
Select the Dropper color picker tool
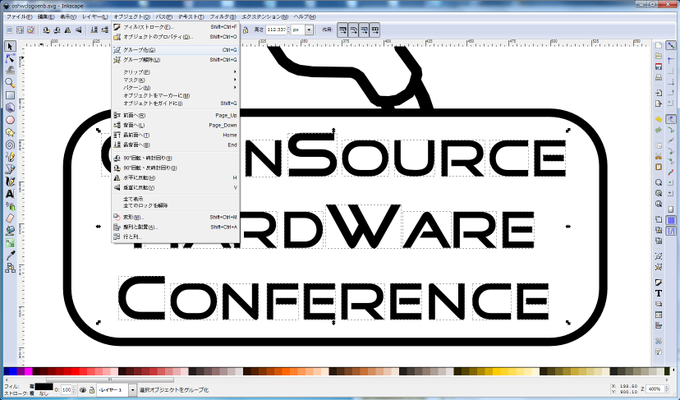(10, 256)
